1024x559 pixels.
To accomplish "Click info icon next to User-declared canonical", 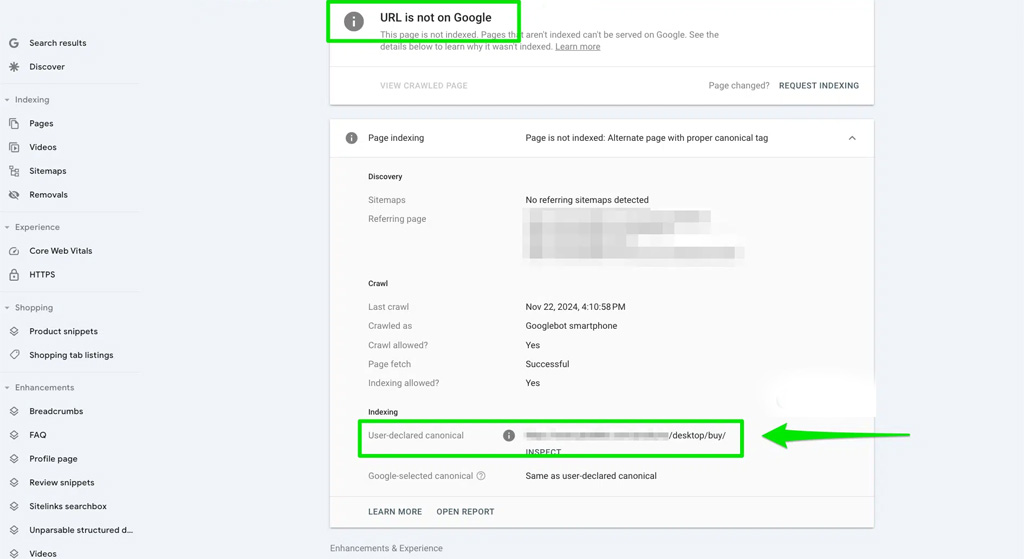I will (509, 436).
